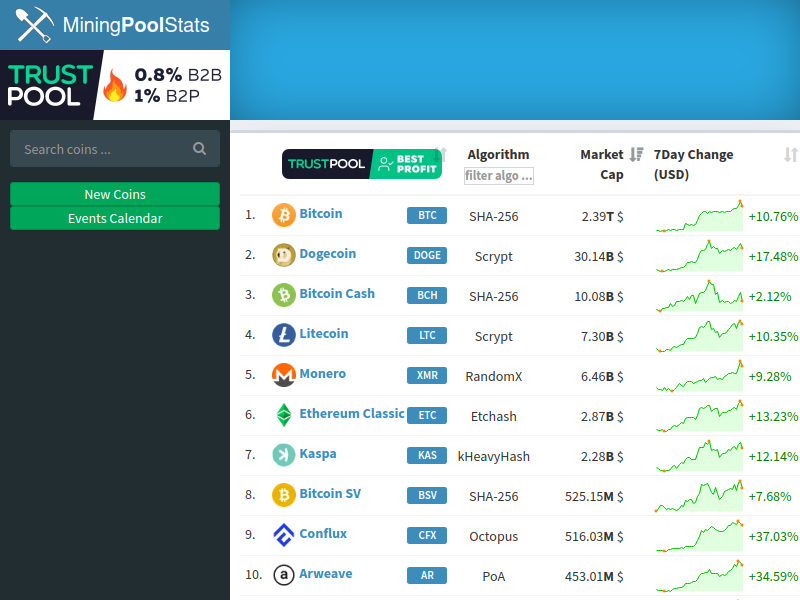The width and height of the screenshot is (800, 600).
Task: Click the BCH ticker badge
Action: pyautogui.click(x=427, y=295)
